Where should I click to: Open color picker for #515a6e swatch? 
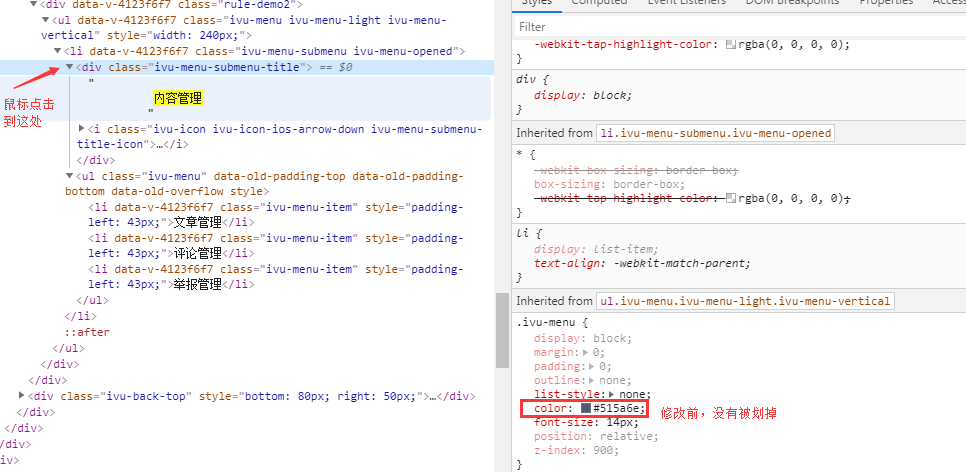click(x=586, y=409)
